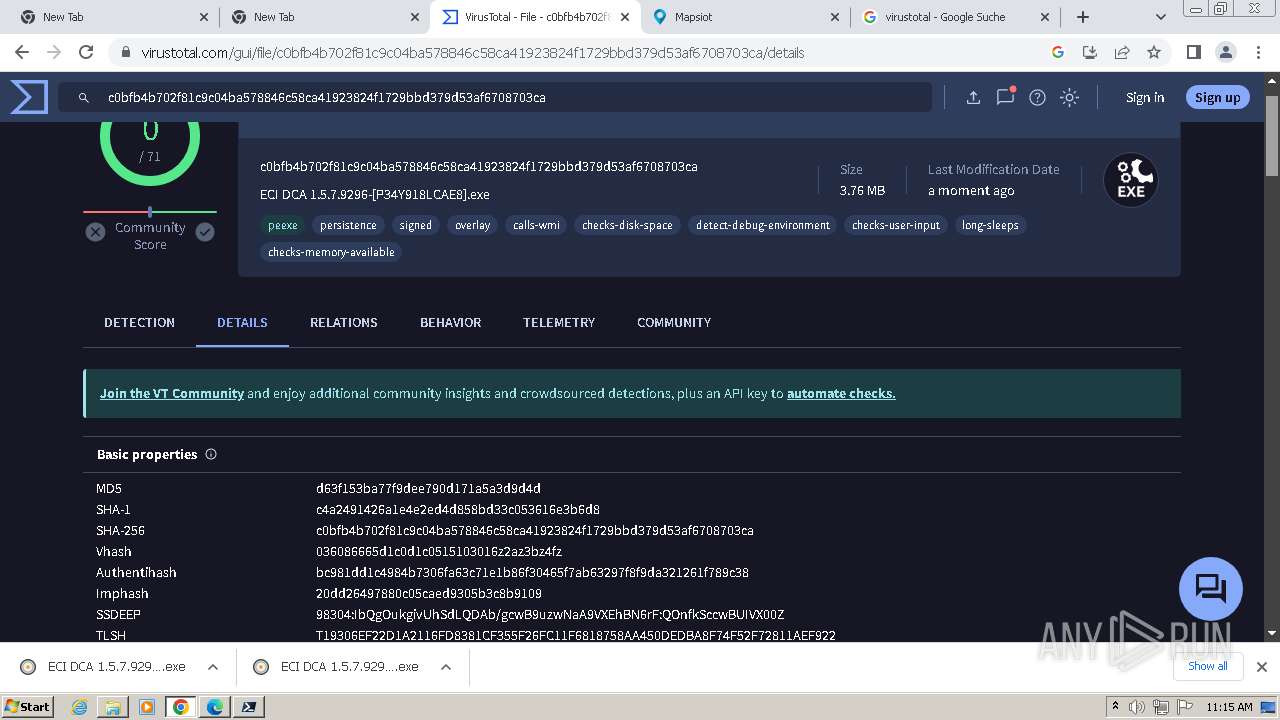
Task: Switch to the DETAILS tab
Action: pos(242,322)
